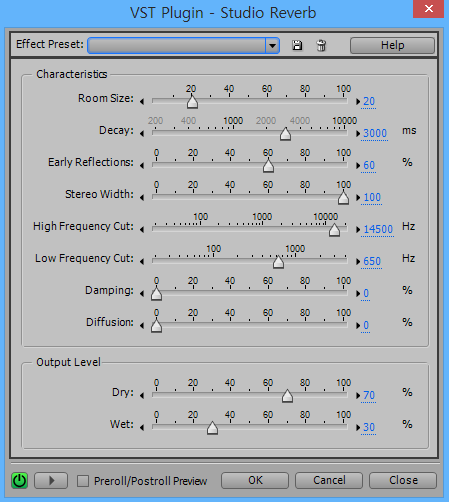Decrease High Frequency Cut with left arrow
This screenshot has width=449, height=502.
pos(142,230)
